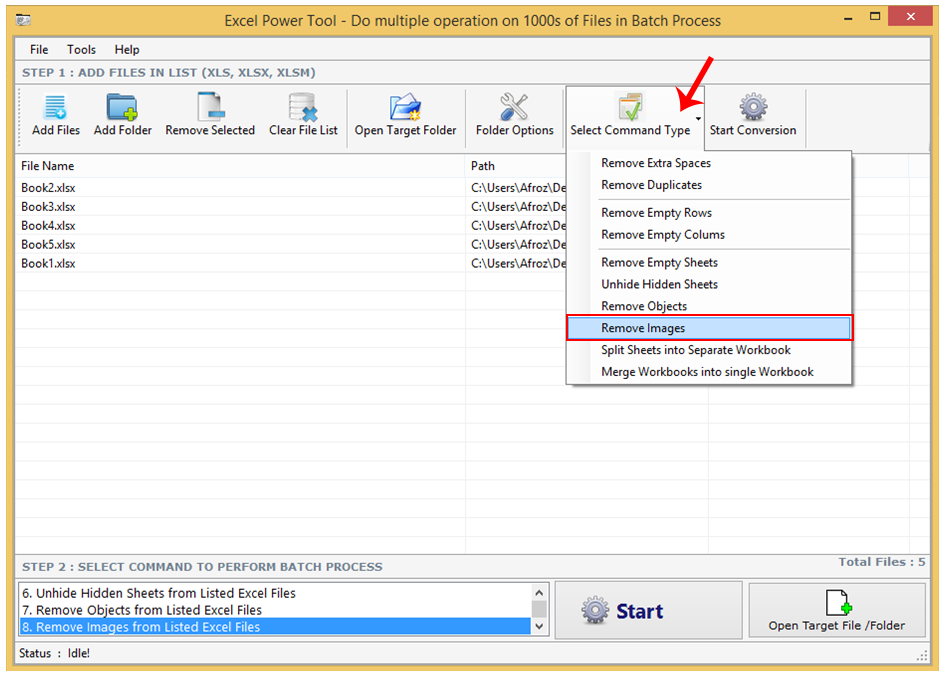Select '7. Remove Objects from Listed Excel Files'
Viewport: 946px width, 677px height.
click(275, 610)
